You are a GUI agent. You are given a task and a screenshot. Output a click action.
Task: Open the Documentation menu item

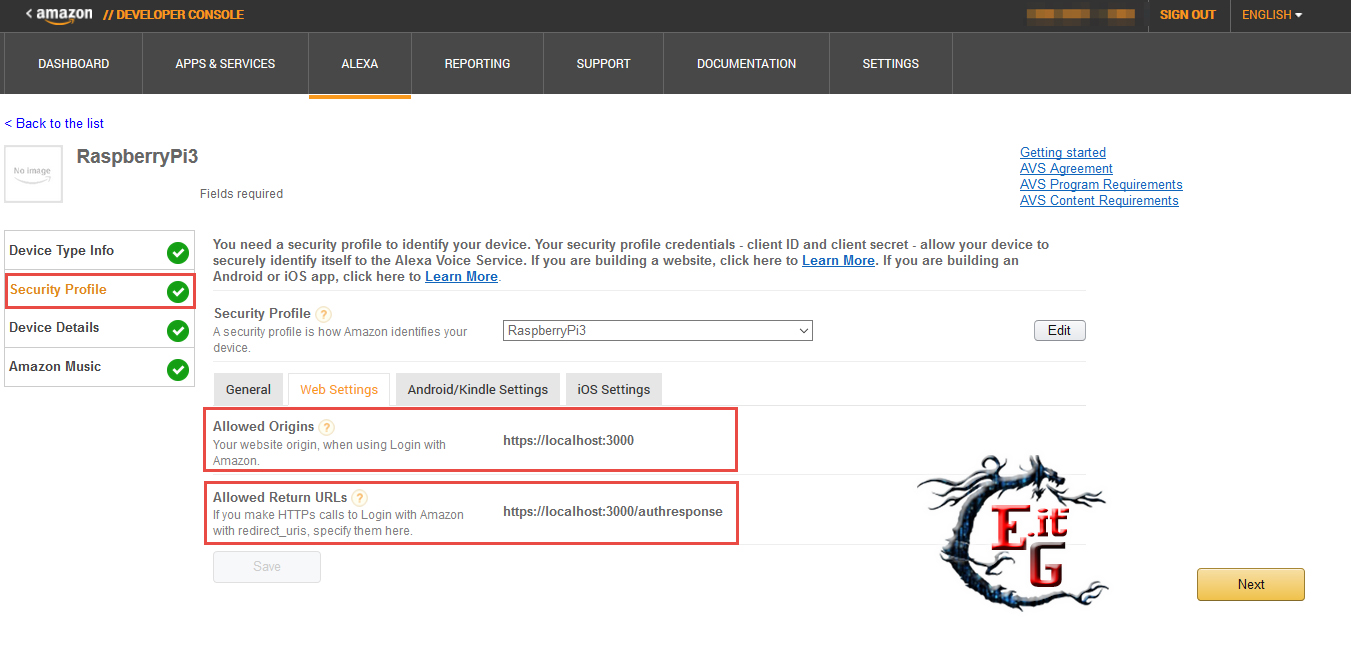[x=746, y=64]
